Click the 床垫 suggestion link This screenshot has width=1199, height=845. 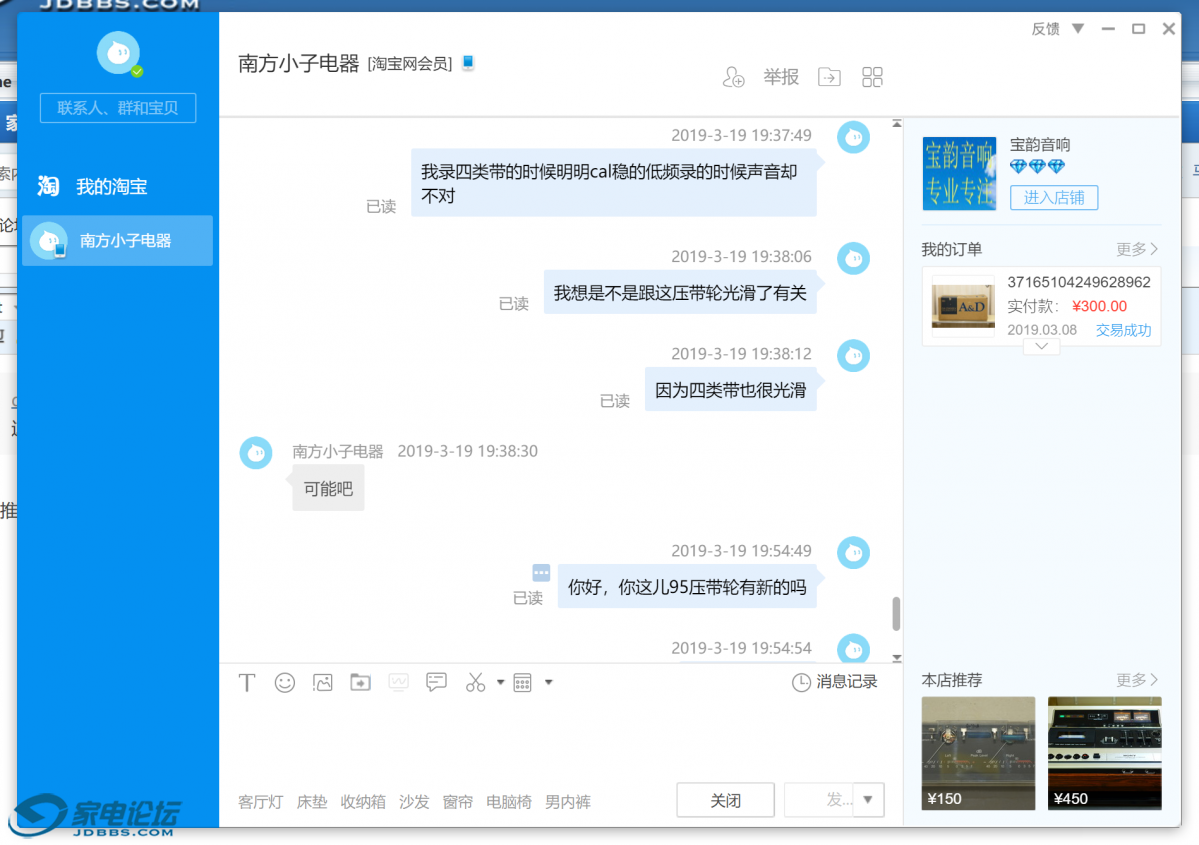click(x=311, y=801)
